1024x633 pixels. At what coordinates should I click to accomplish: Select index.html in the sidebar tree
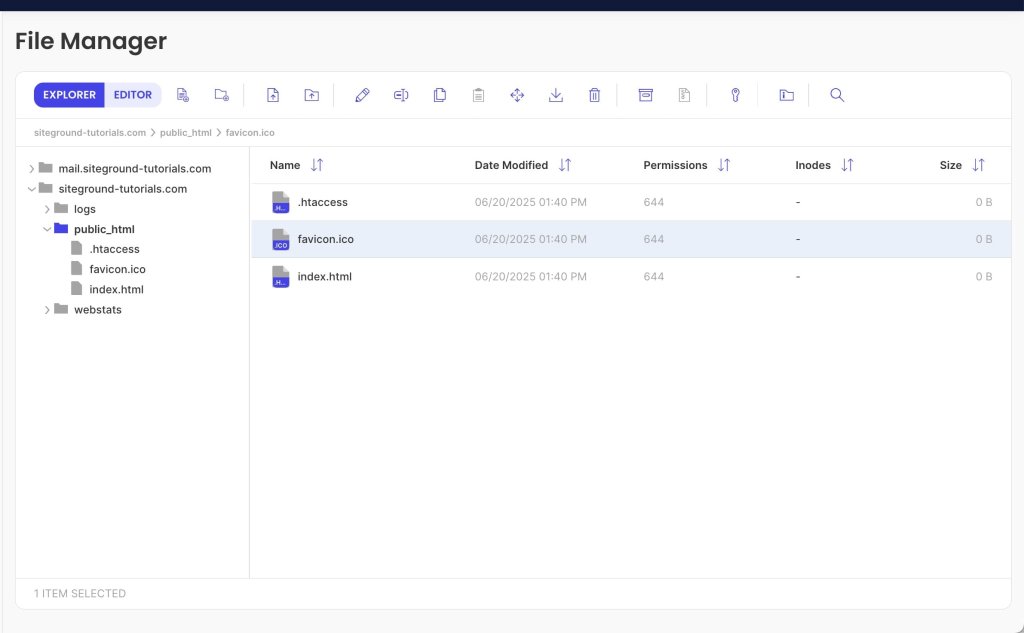116,289
